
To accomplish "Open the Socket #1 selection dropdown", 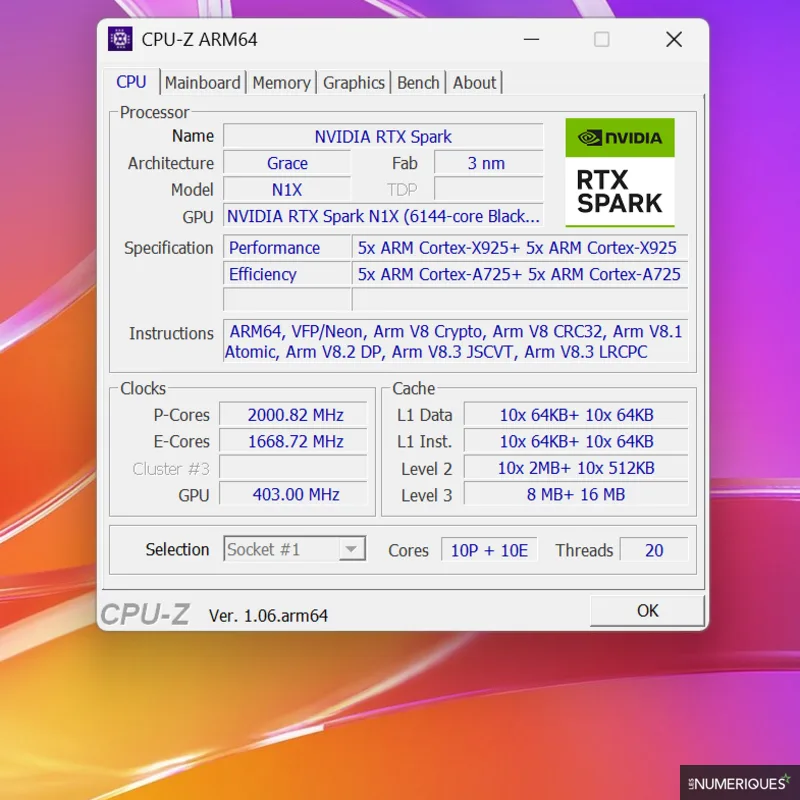I will point(295,549).
